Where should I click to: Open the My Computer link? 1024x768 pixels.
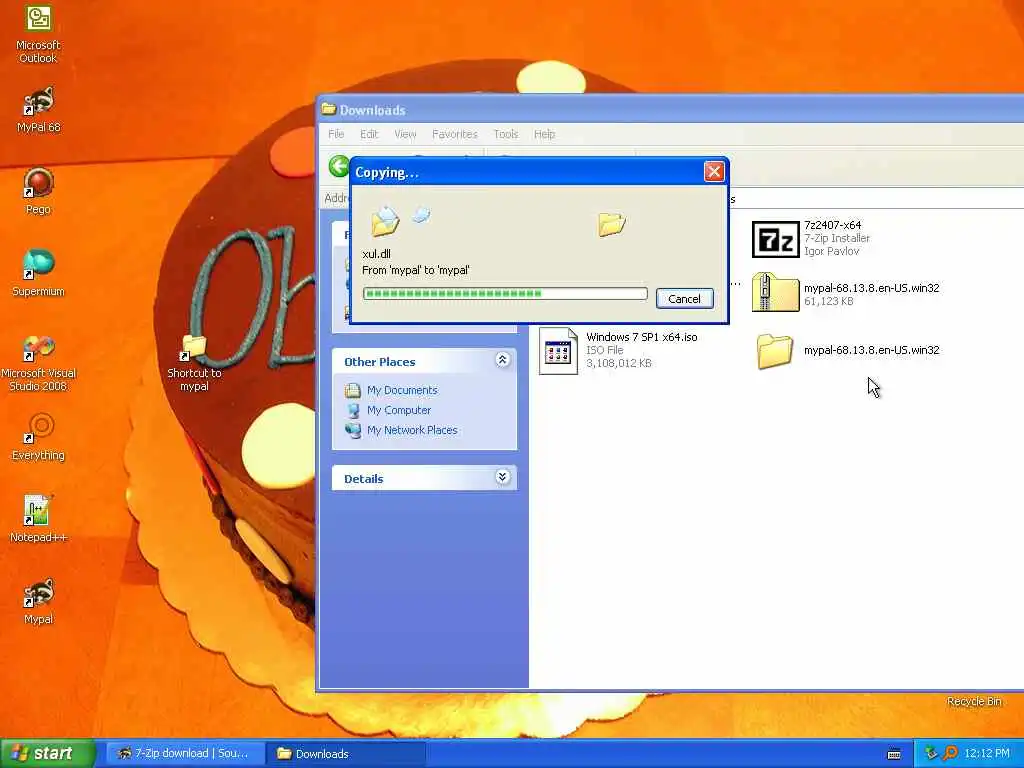[x=398, y=410]
